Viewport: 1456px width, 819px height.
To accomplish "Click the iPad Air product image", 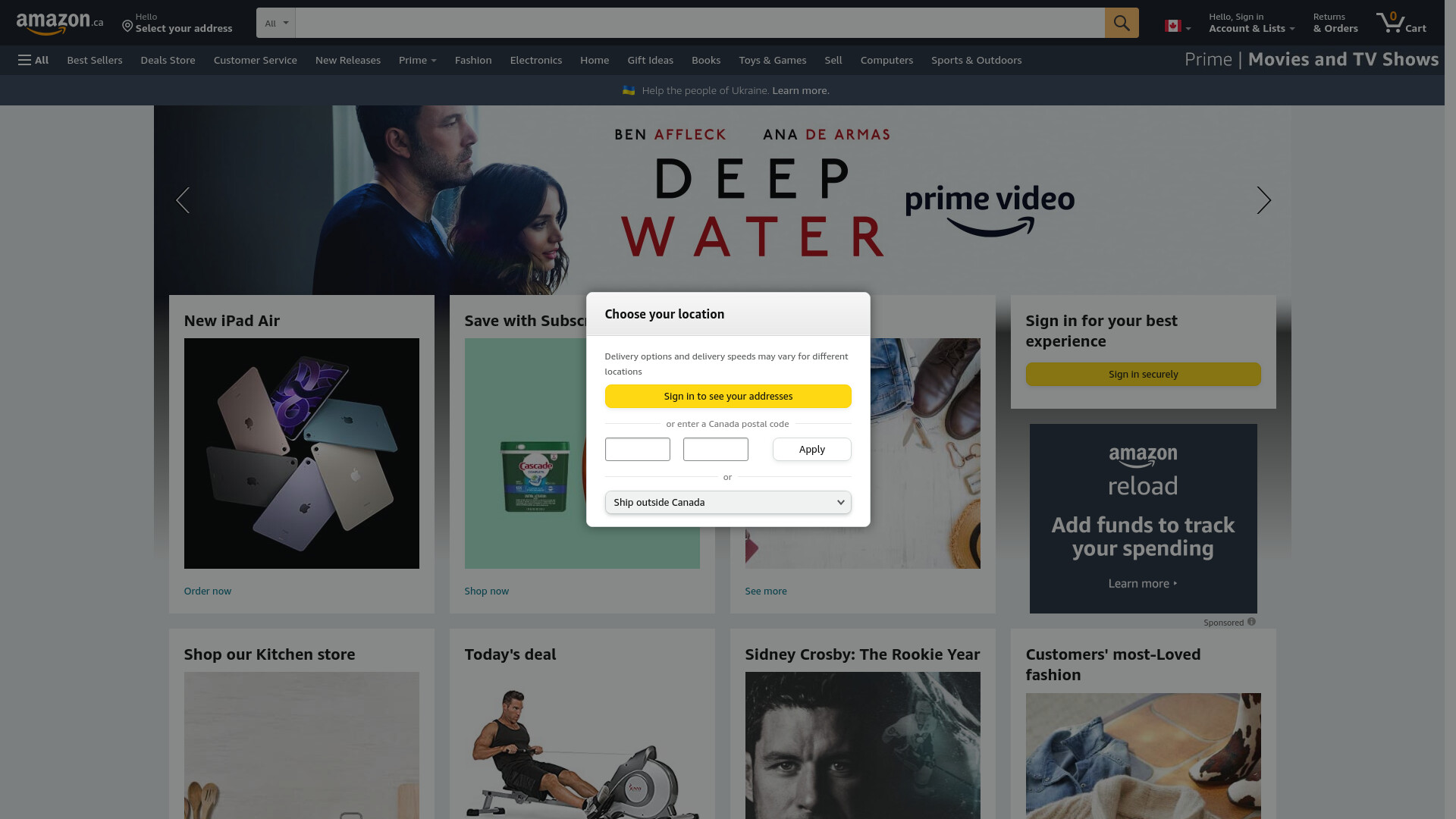I will click(301, 453).
